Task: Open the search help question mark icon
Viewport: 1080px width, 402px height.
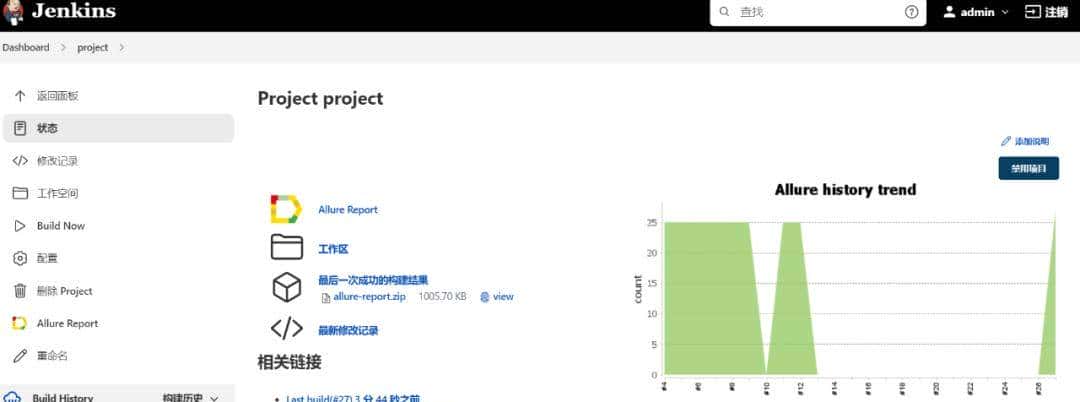Action: pos(911,12)
